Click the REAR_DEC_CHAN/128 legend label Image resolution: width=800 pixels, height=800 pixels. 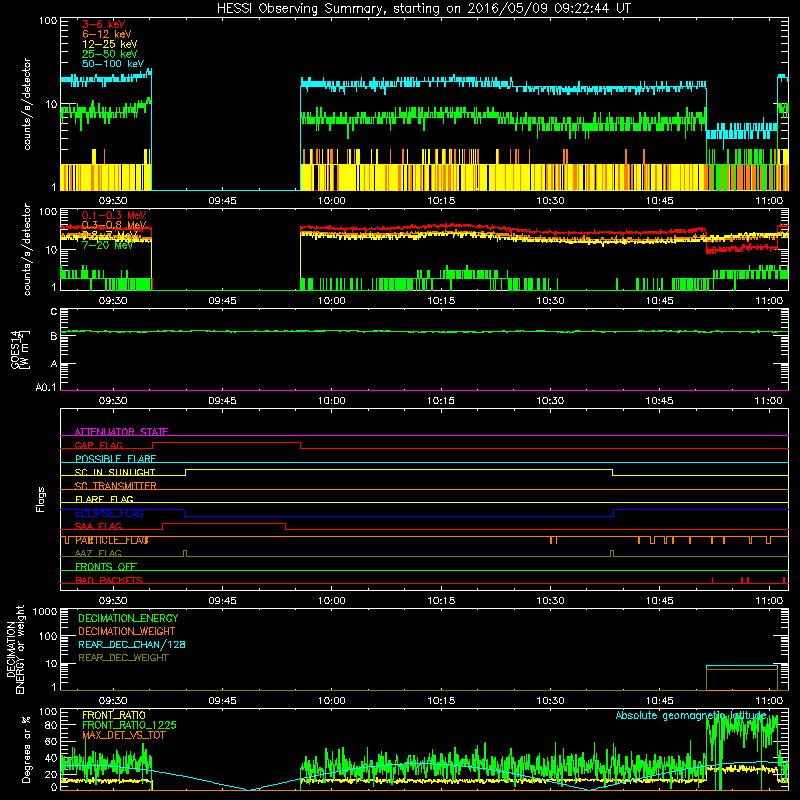[132, 644]
